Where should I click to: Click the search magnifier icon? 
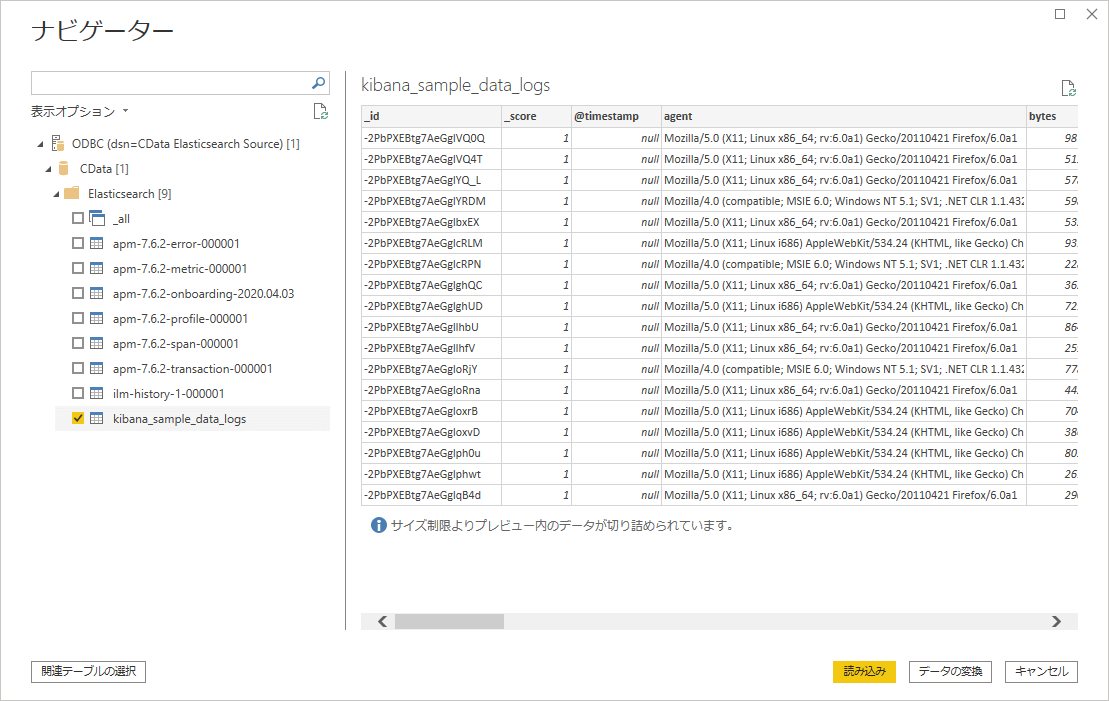point(319,83)
